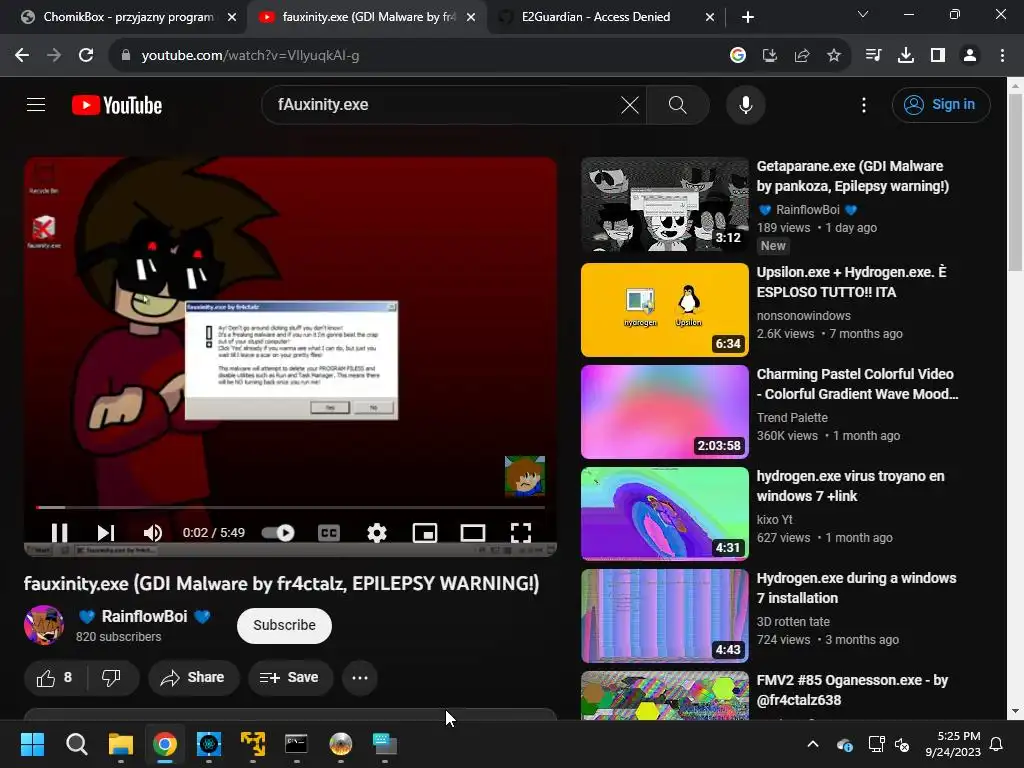Open tab search dropdown chevron
The width and height of the screenshot is (1024, 768).
tap(863, 14)
